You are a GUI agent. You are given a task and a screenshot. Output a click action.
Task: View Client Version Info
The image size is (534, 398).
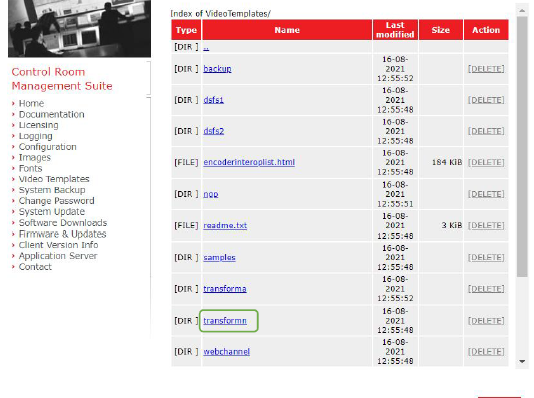click(58, 245)
